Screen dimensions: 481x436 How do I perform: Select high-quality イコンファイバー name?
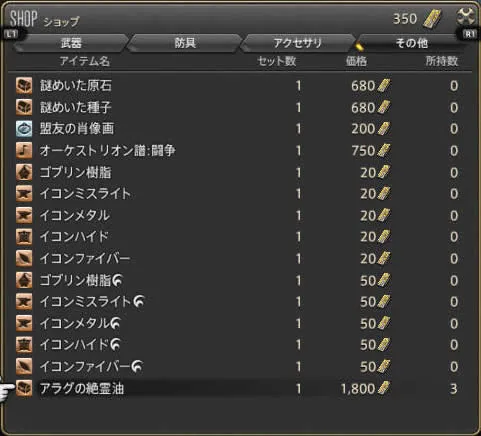(x=91, y=366)
